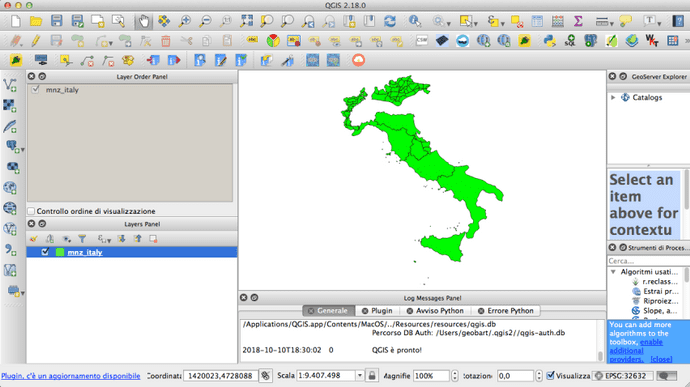
Task: Add raster layer from the left sidebar
Action: click(10, 105)
